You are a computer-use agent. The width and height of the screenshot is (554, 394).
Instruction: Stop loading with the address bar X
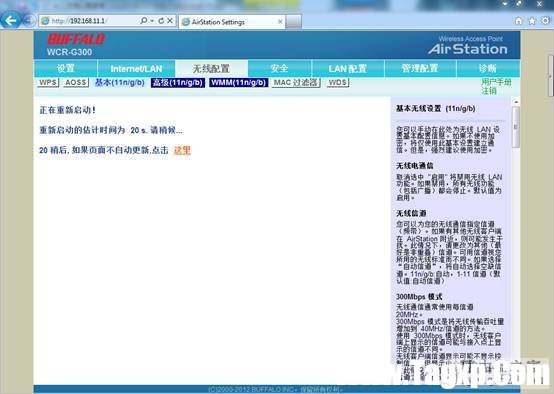(x=170, y=21)
